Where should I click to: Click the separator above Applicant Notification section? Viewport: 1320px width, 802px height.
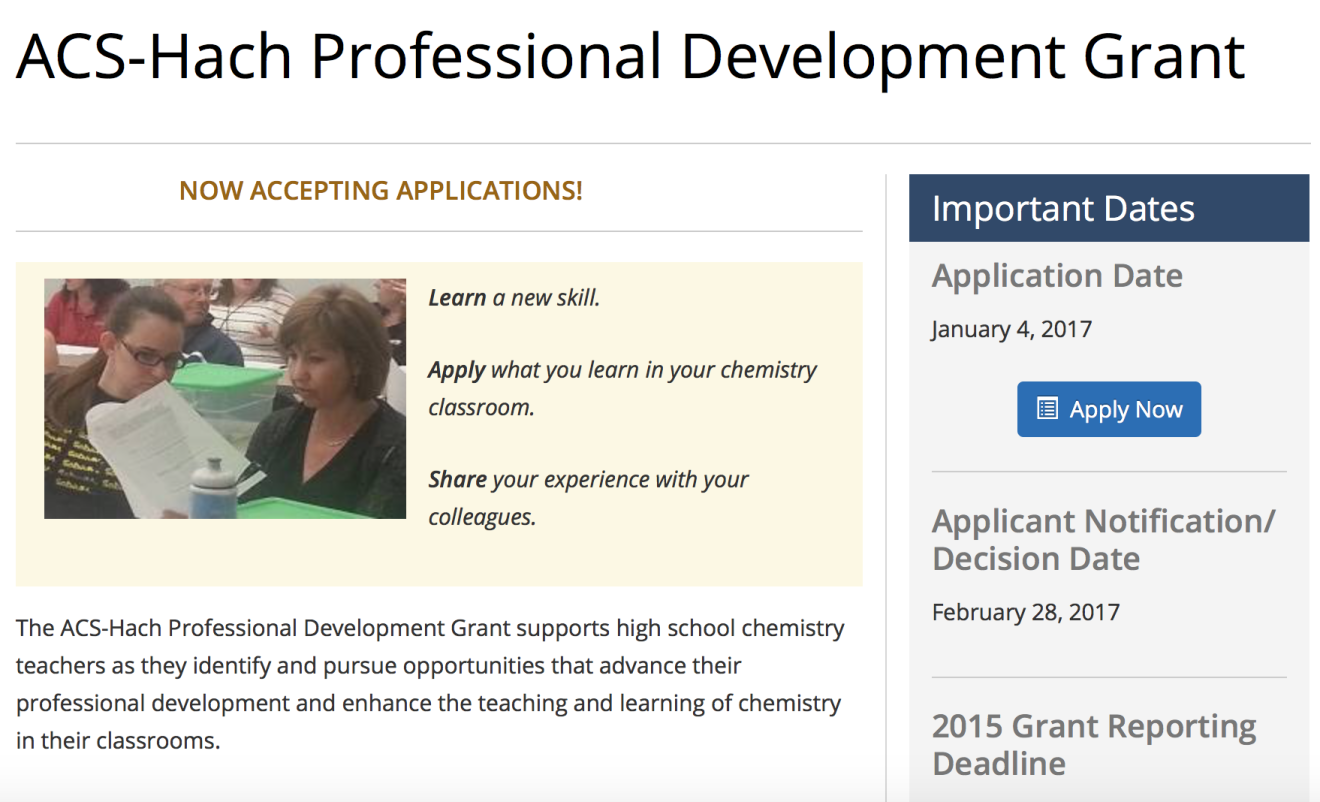pyautogui.click(x=1109, y=470)
